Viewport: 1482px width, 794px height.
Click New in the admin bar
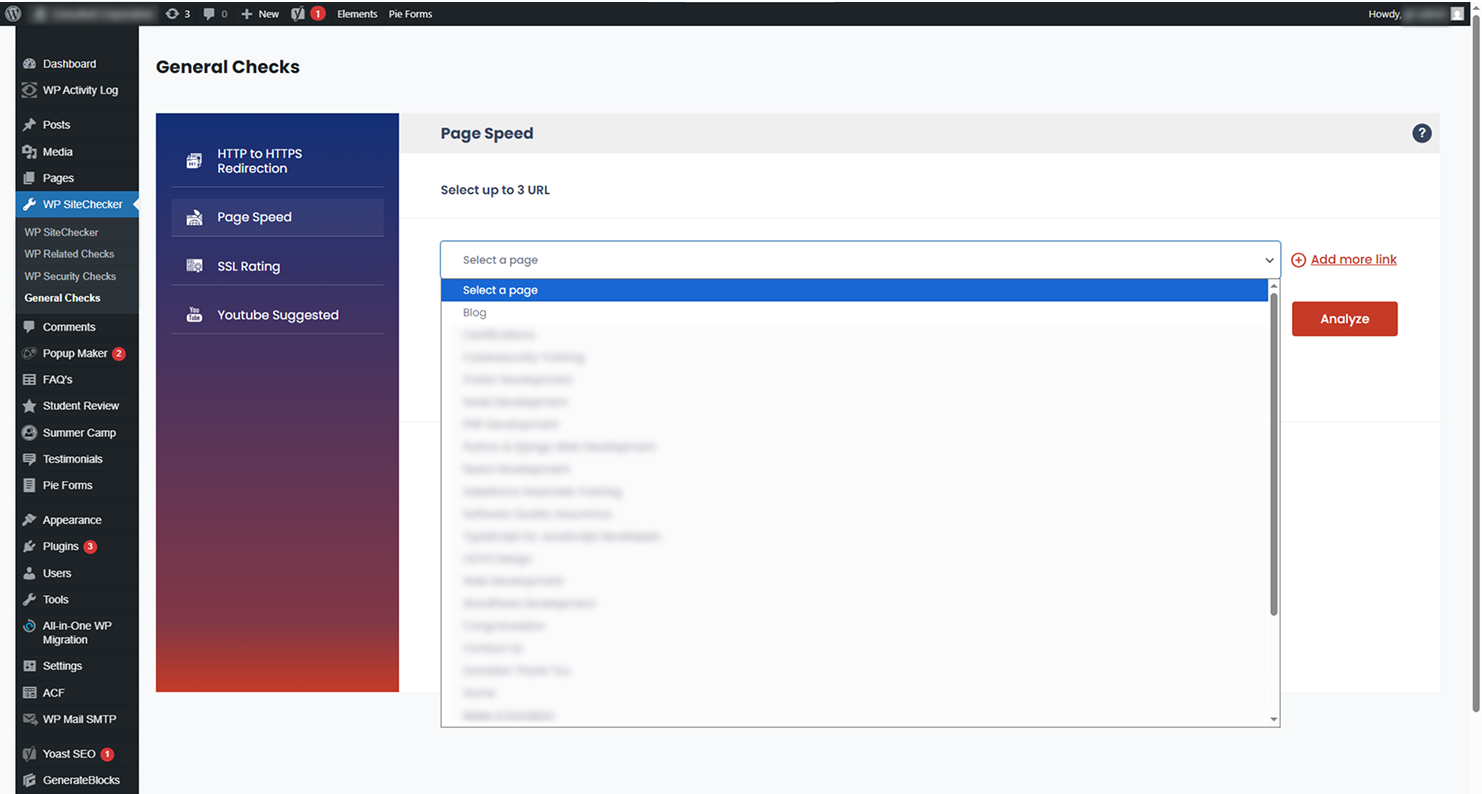click(261, 14)
